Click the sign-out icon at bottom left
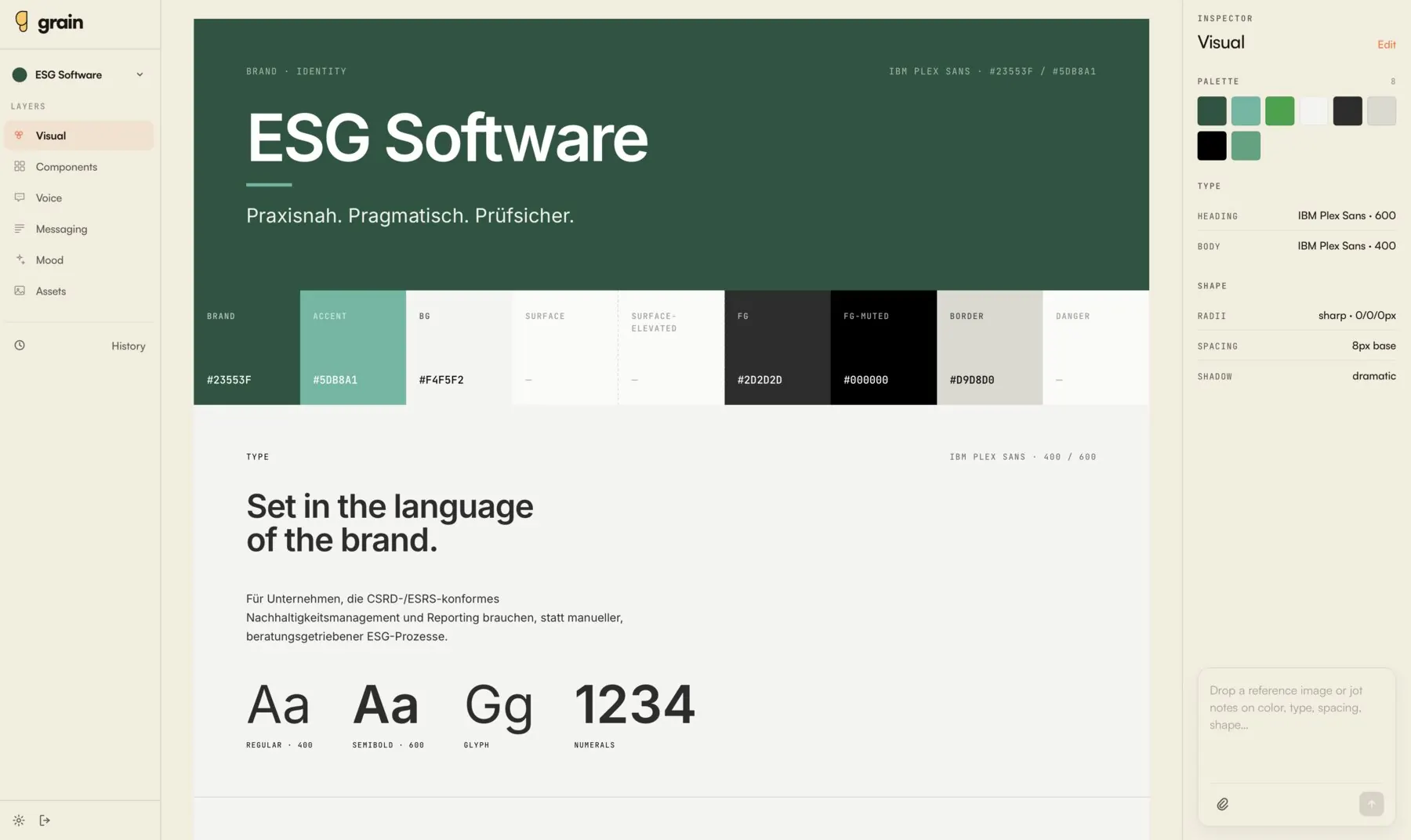Viewport: 1411px width, 840px height. coord(45,820)
